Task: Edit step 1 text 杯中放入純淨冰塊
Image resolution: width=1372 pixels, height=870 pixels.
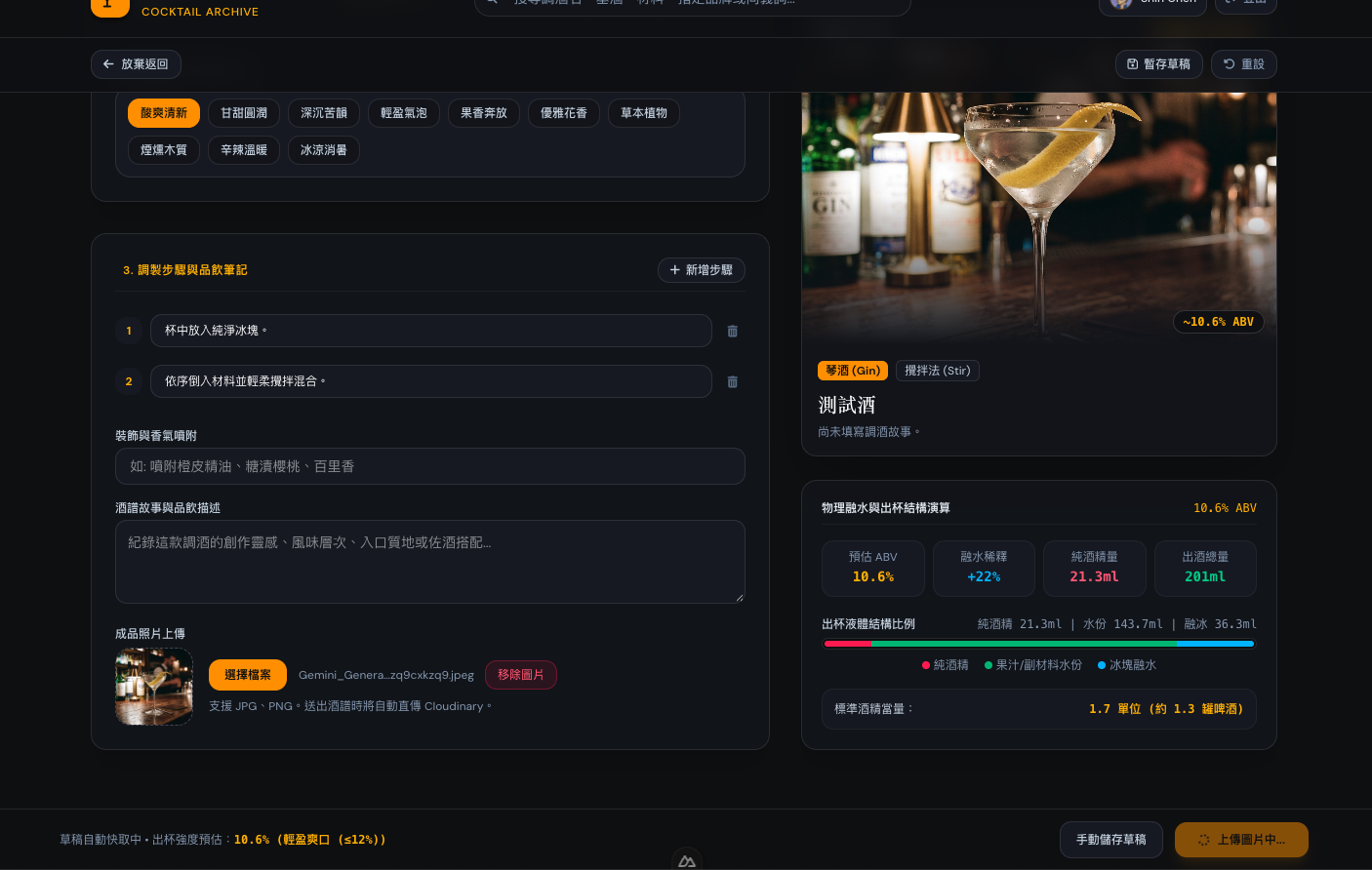Action: tap(431, 331)
